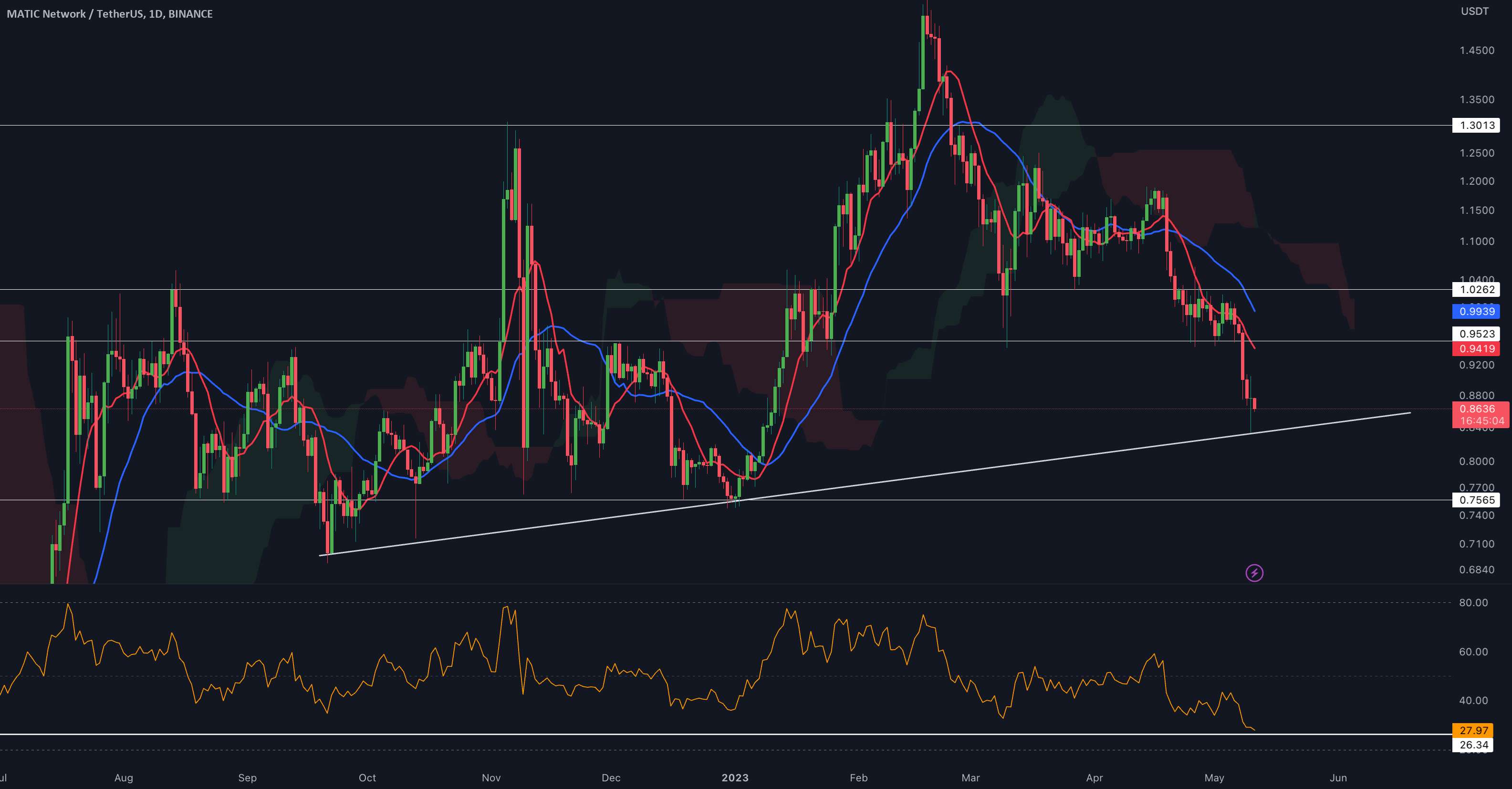Click the 40.00 RSI scale tick
This screenshot has width=1512, height=789.
[1473, 700]
